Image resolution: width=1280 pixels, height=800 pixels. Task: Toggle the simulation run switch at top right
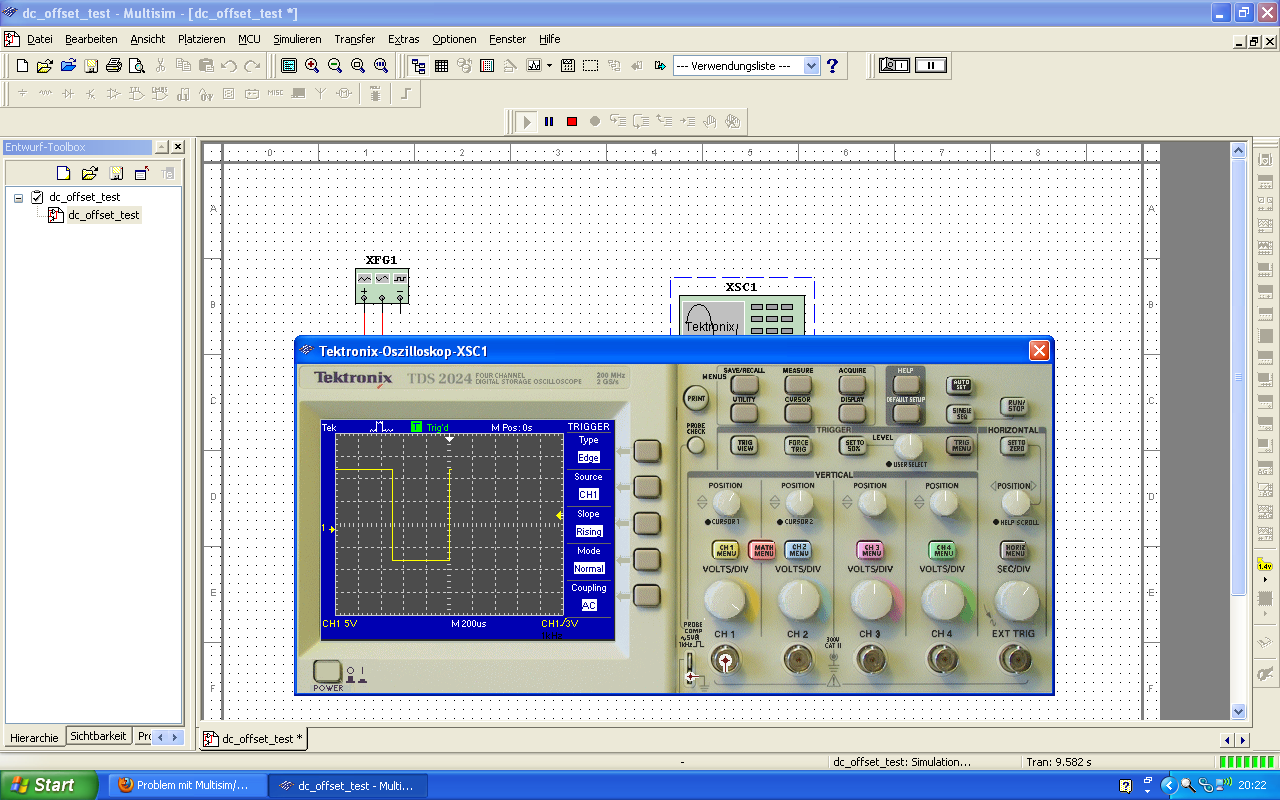coord(895,65)
